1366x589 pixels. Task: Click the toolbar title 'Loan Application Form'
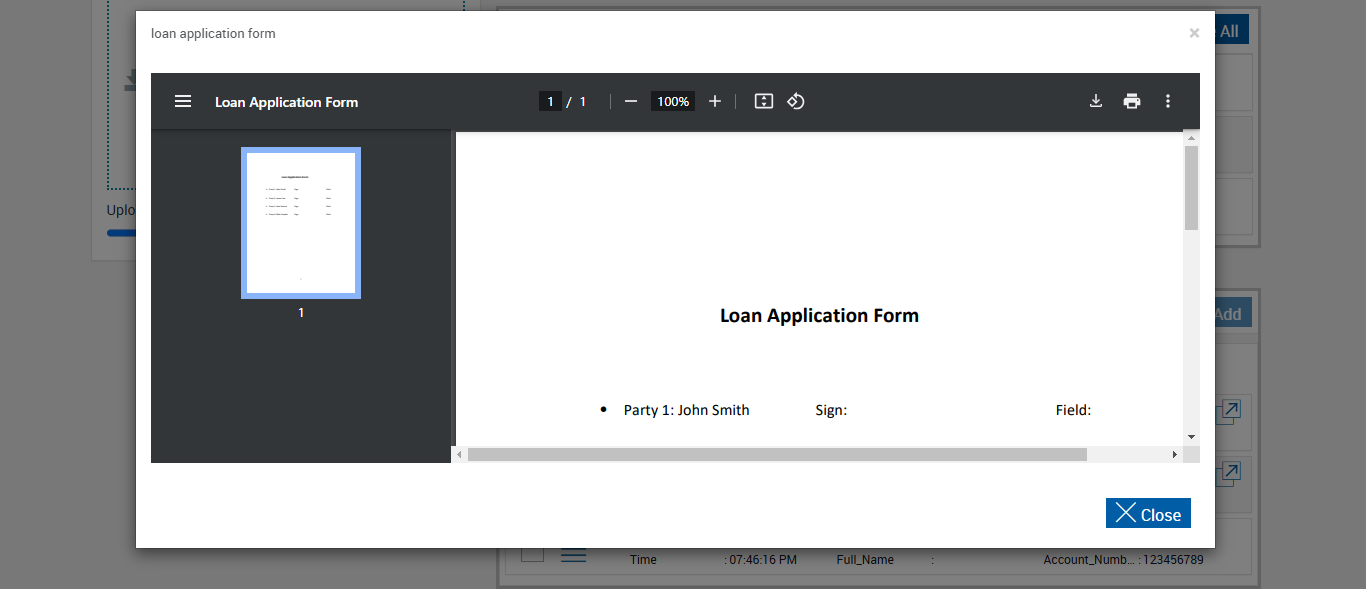click(x=286, y=102)
